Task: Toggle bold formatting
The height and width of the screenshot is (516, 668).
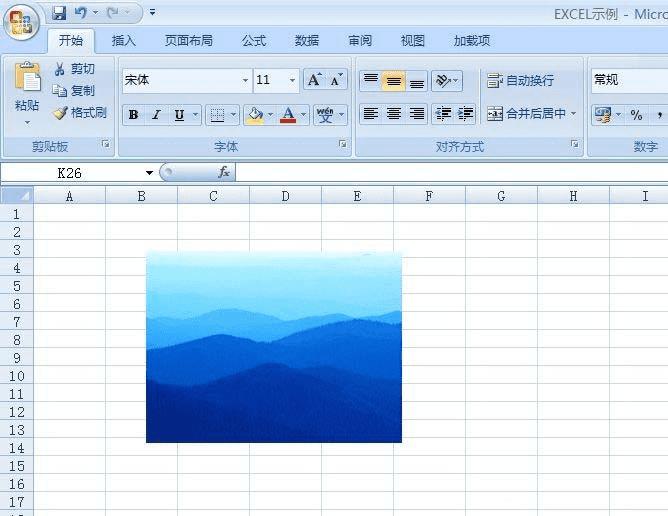Action: point(133,115)
